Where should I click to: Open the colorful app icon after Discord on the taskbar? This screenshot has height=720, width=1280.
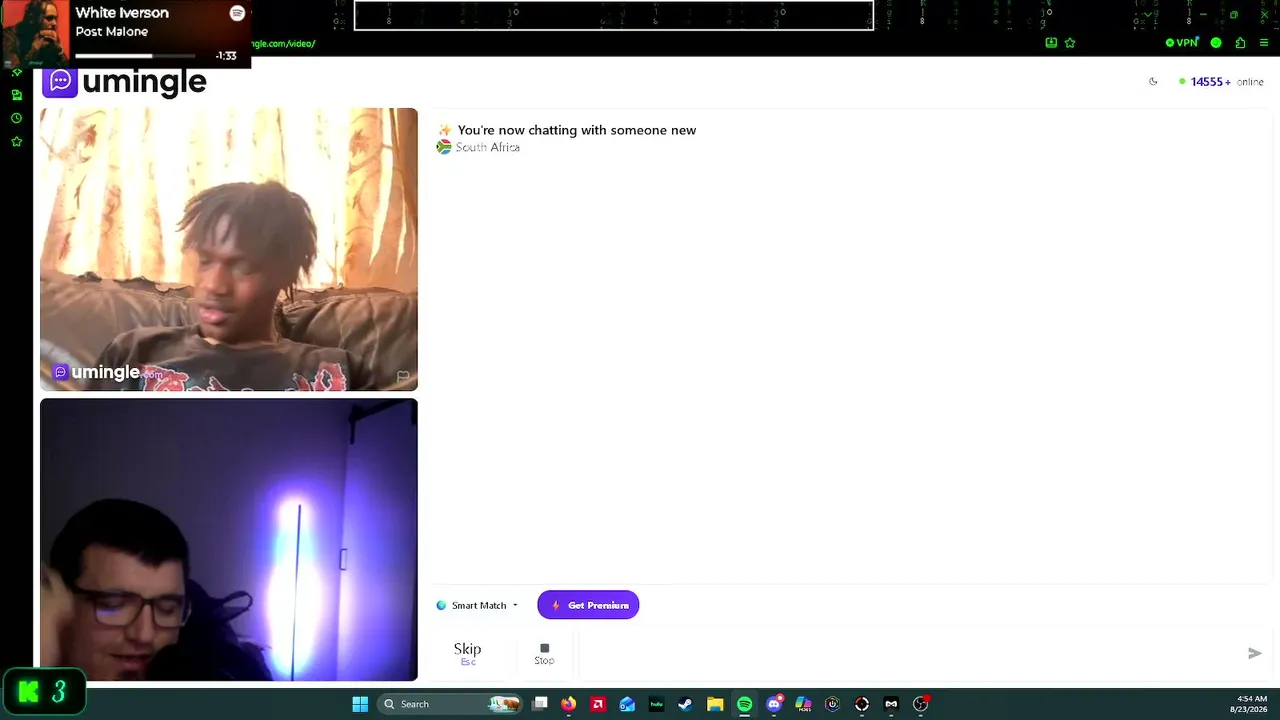[x=803, y=704]
